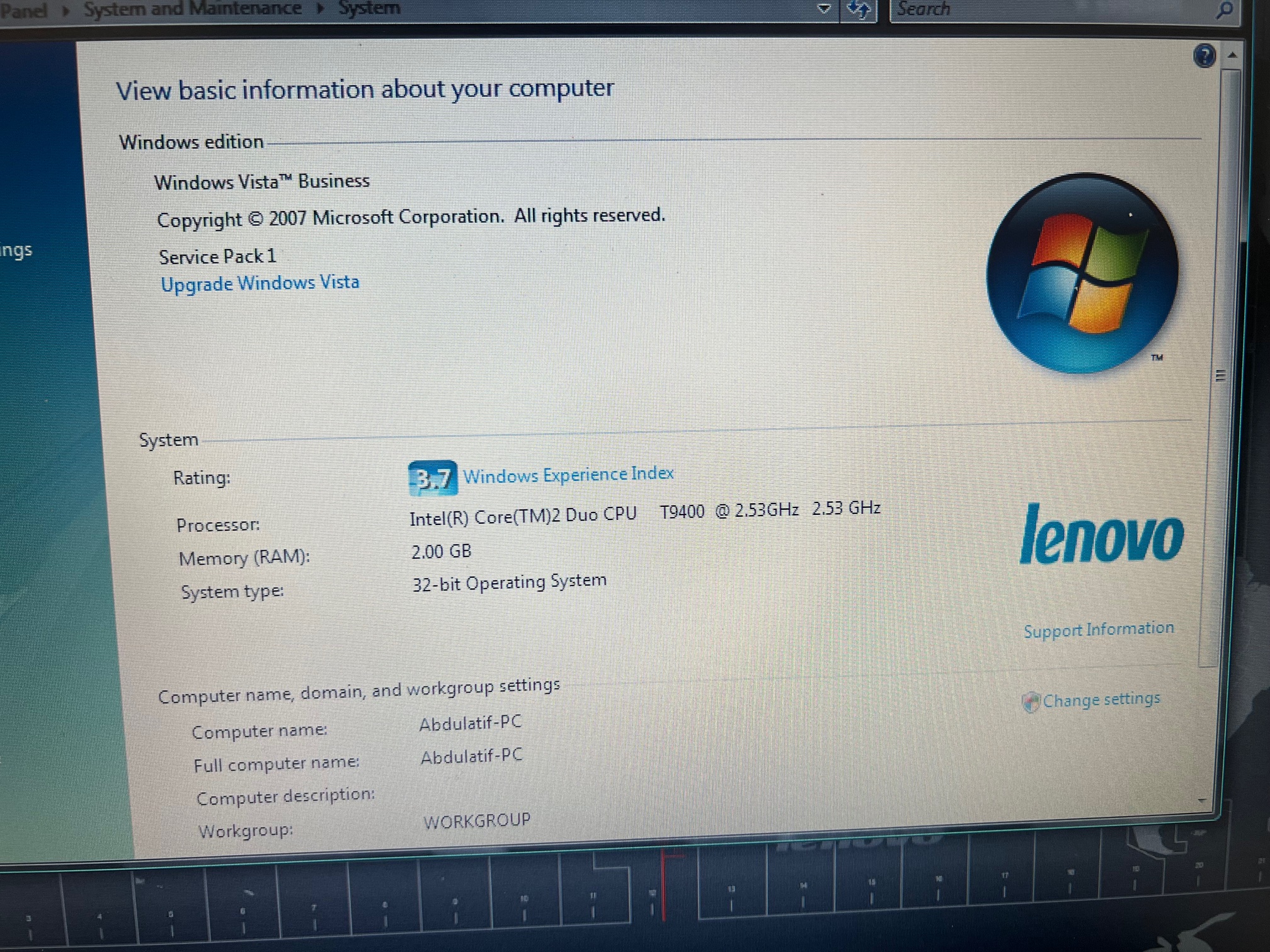Expand the arrow after Panel breadcrumb

click(x=66, y=10)
